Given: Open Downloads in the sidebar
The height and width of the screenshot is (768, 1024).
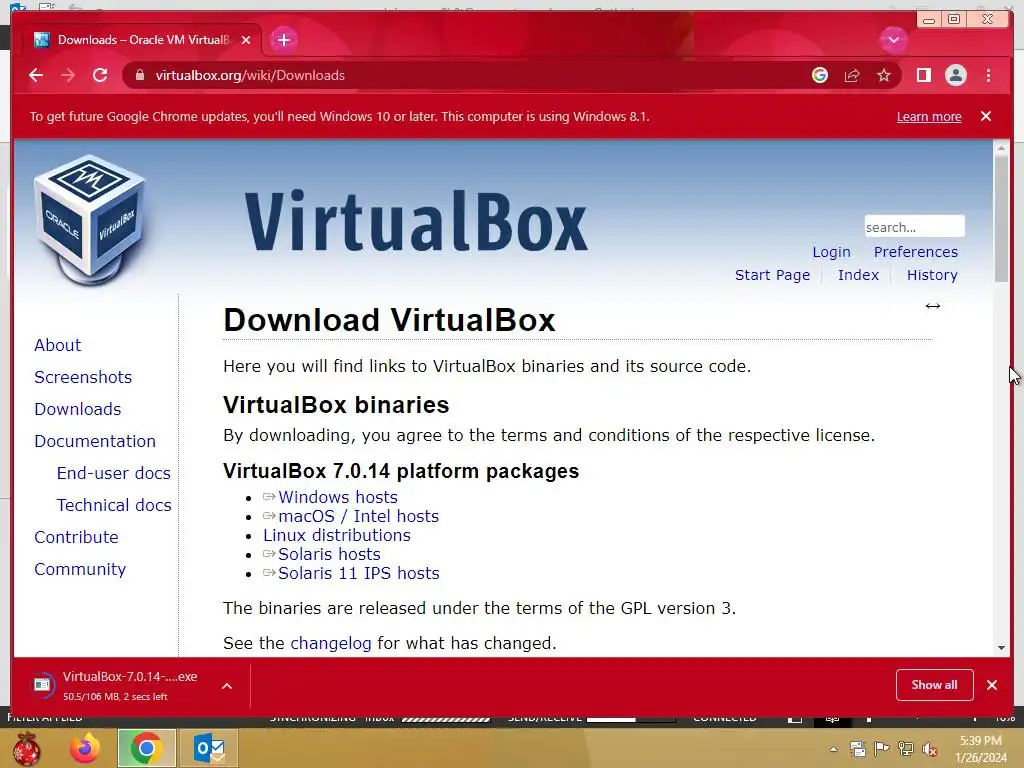Looking at the screenshot, I should tap(78, 409).
